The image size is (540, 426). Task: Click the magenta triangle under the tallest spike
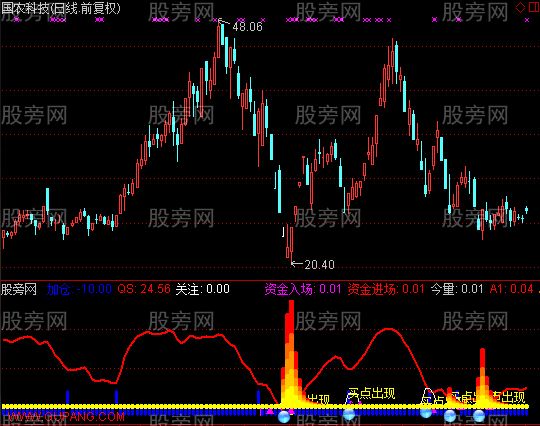(x=292, y=411)
